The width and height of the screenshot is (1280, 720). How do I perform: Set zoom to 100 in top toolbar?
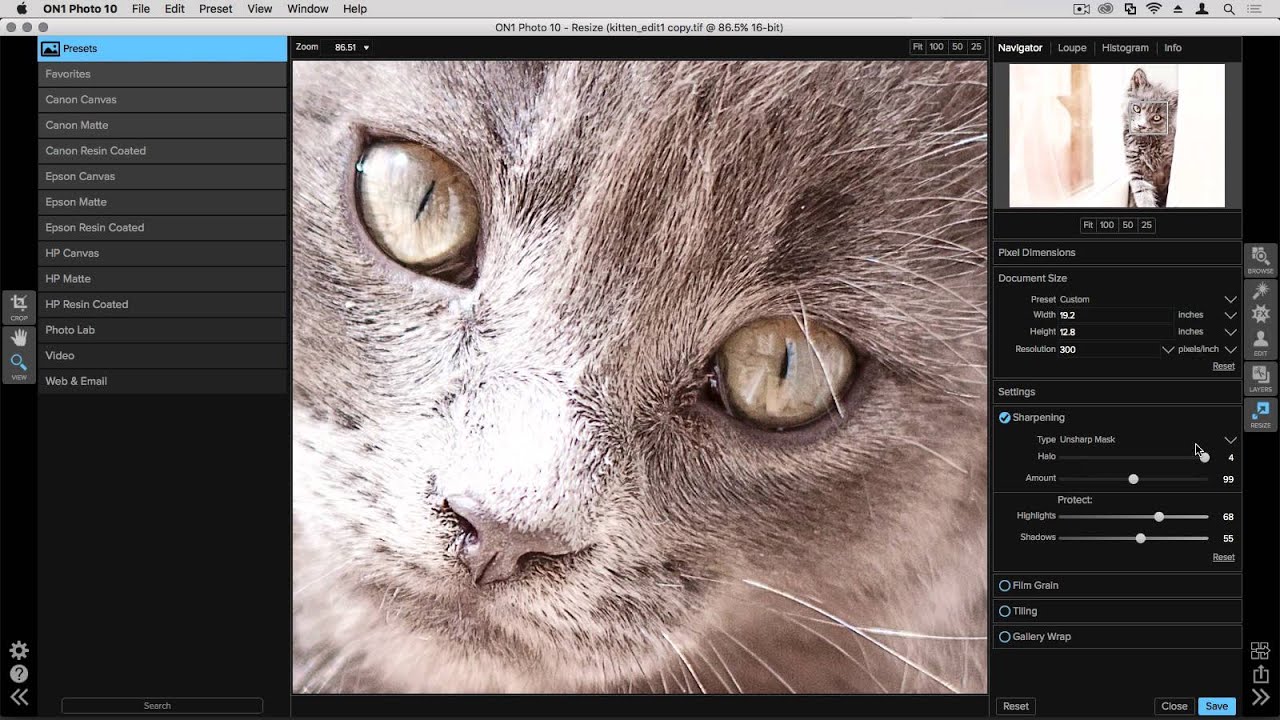[x=936, y=47]
